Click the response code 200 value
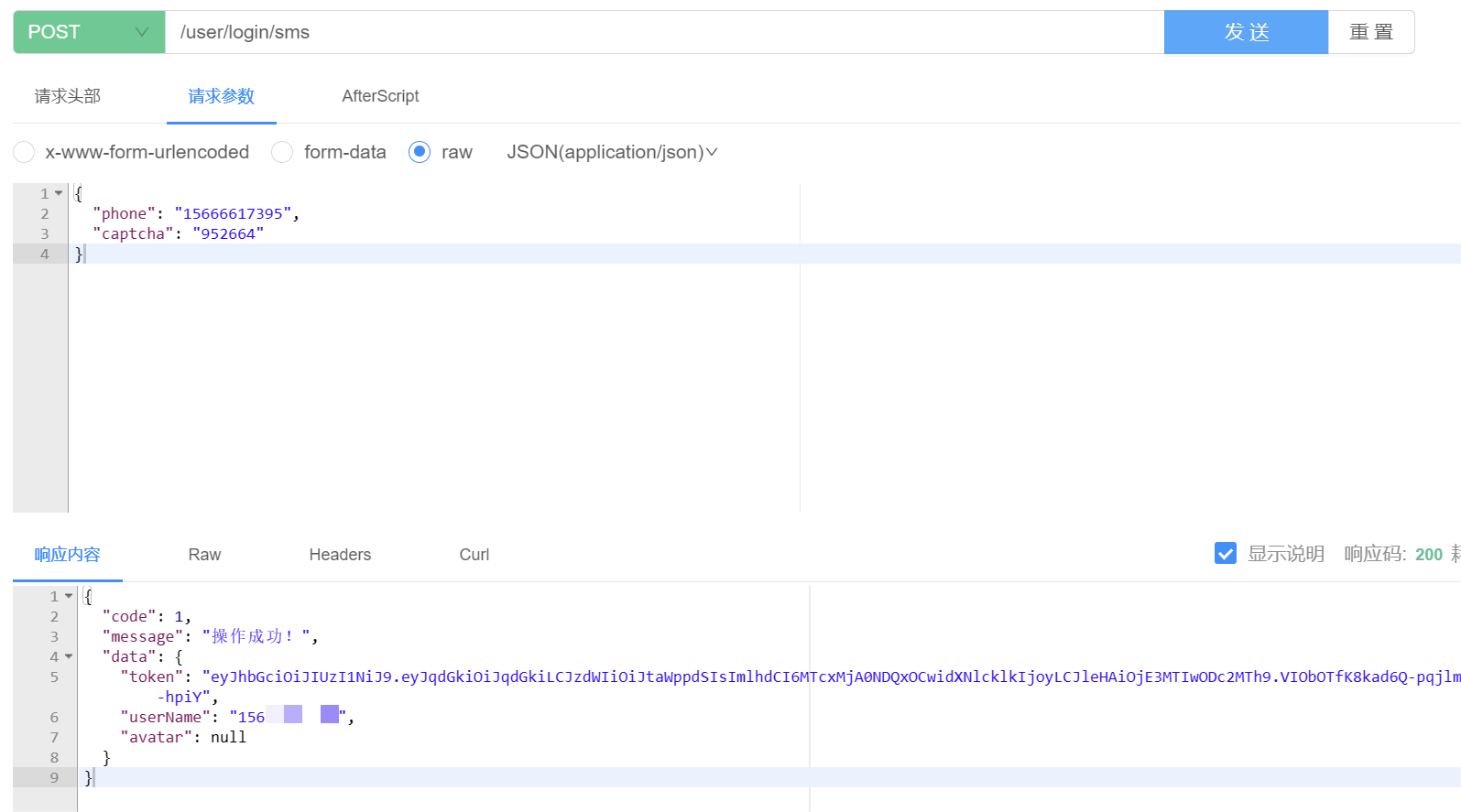The image size is (1461, 812). 1428,554
